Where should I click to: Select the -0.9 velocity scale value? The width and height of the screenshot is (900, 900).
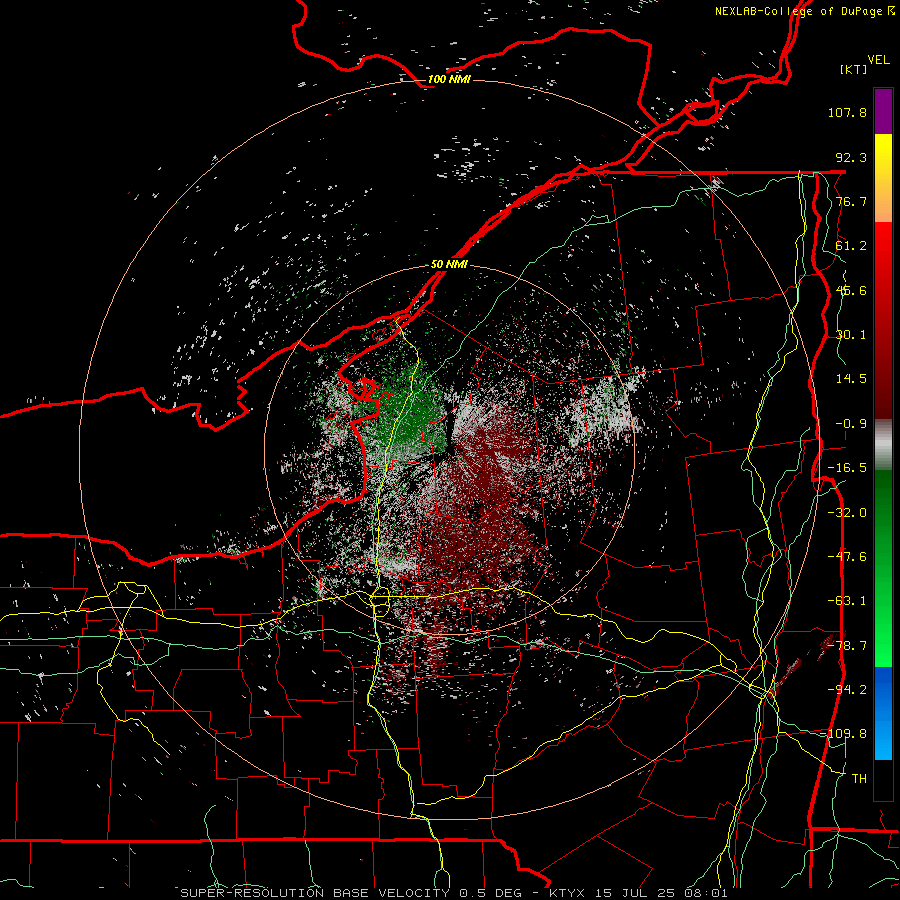tap(851, 424)
